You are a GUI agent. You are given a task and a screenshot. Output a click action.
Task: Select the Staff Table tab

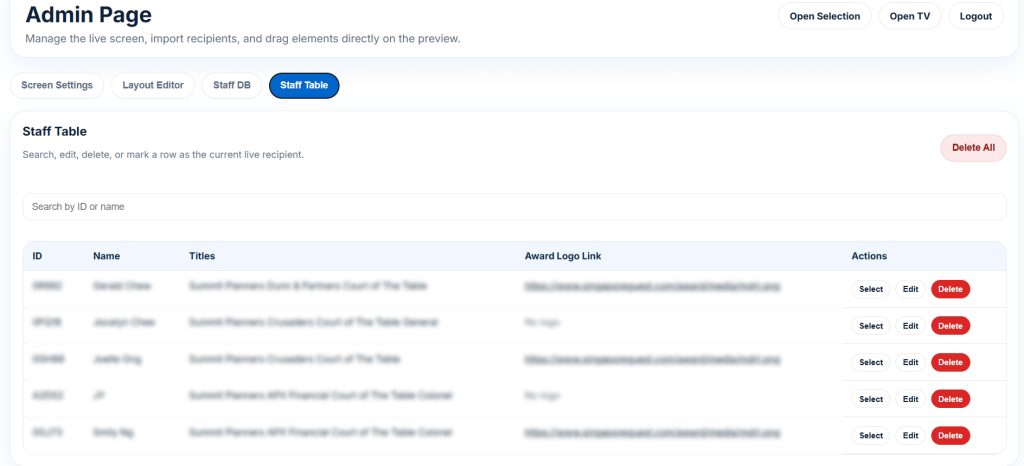[x=304, y=86]
